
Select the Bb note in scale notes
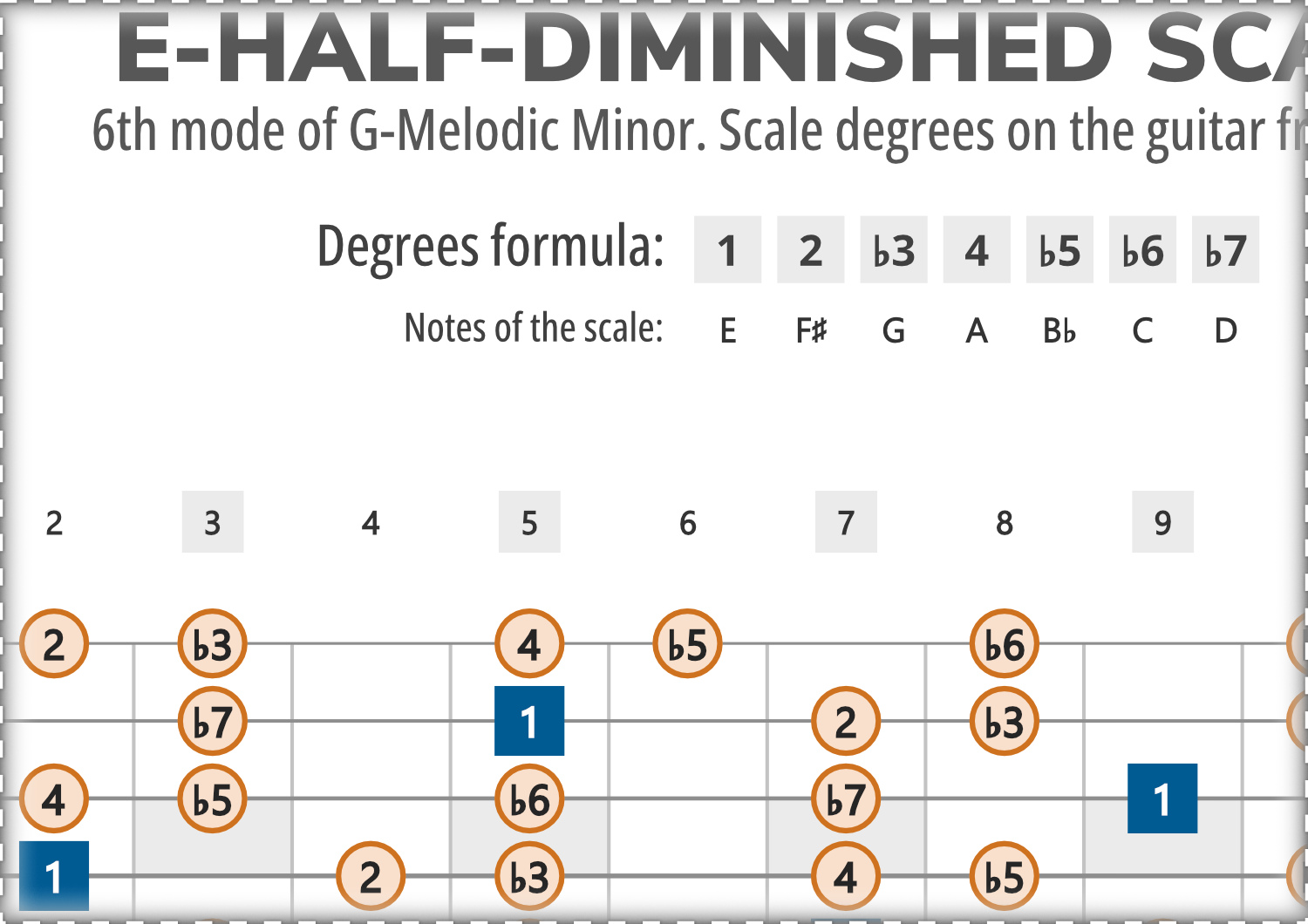pyautogui.click(x=1059, y=331)
